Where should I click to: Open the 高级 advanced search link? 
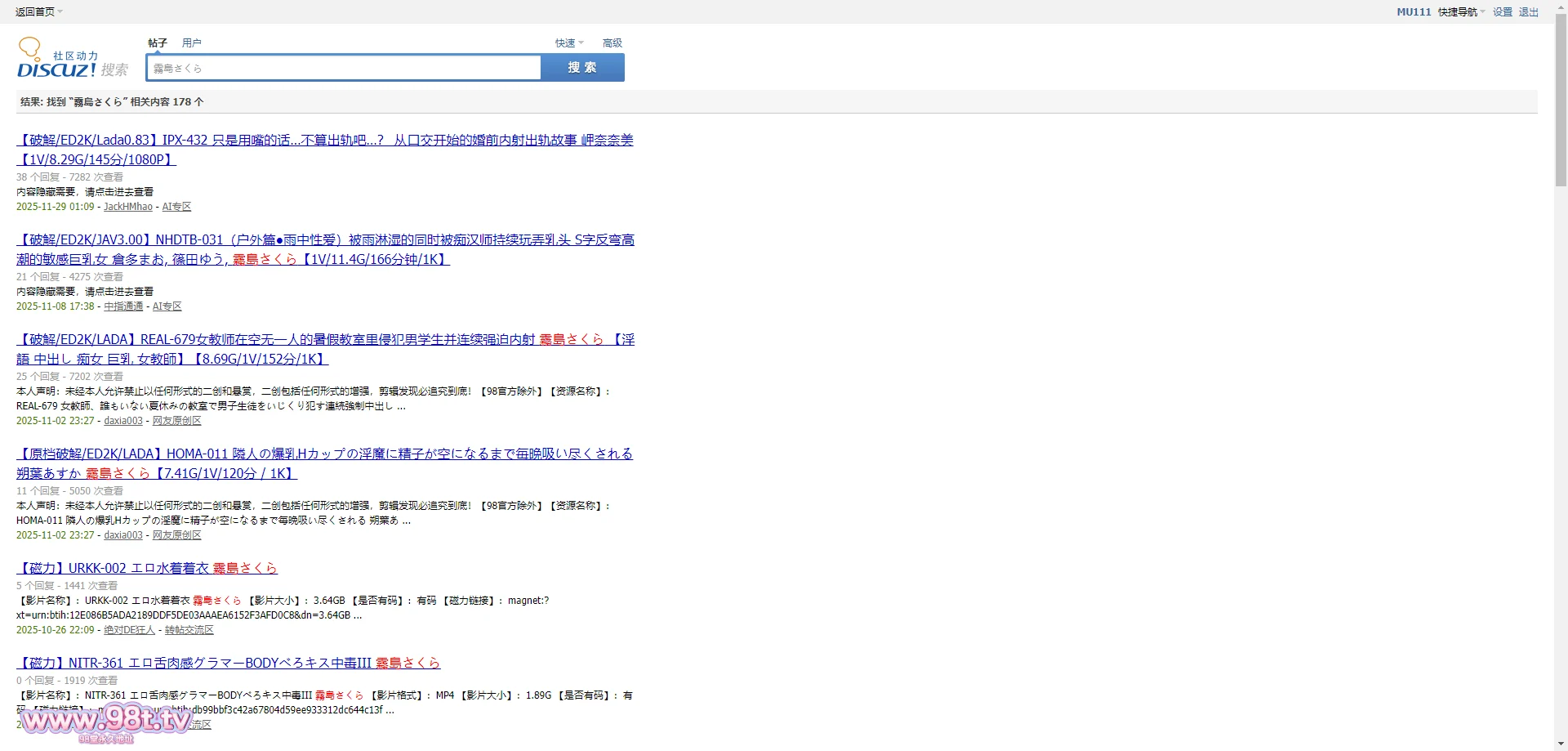tap(612, 42)
